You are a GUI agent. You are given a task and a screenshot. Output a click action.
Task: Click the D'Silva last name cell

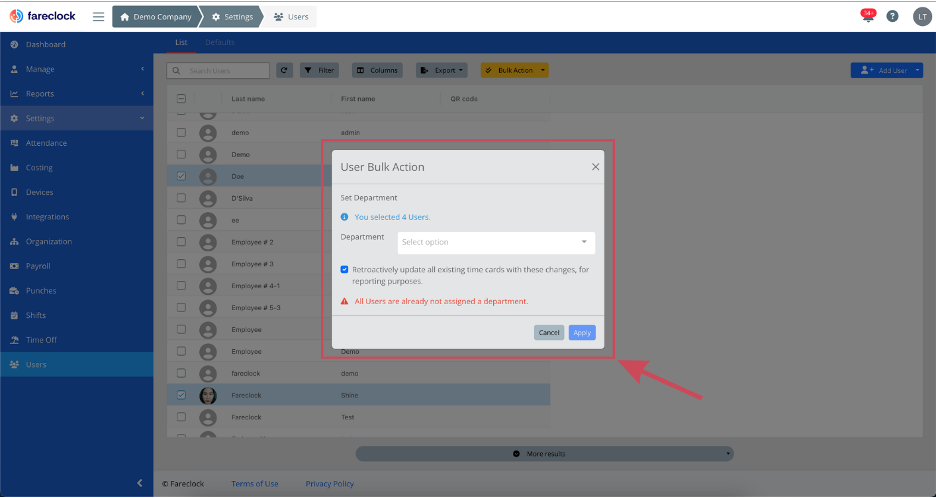pos(242,198)
